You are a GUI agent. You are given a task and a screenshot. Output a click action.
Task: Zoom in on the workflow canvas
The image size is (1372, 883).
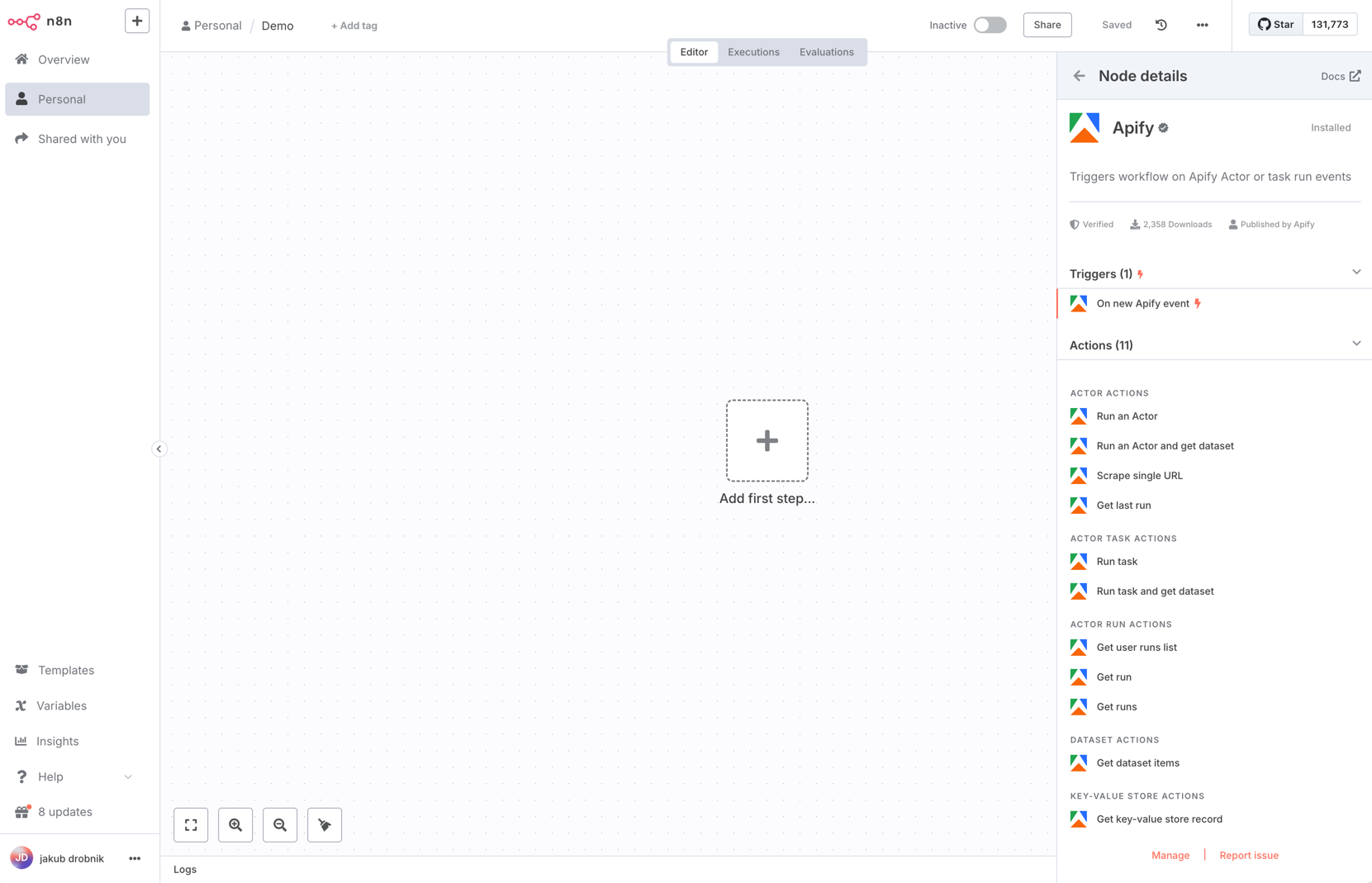(x=235, y=824)
